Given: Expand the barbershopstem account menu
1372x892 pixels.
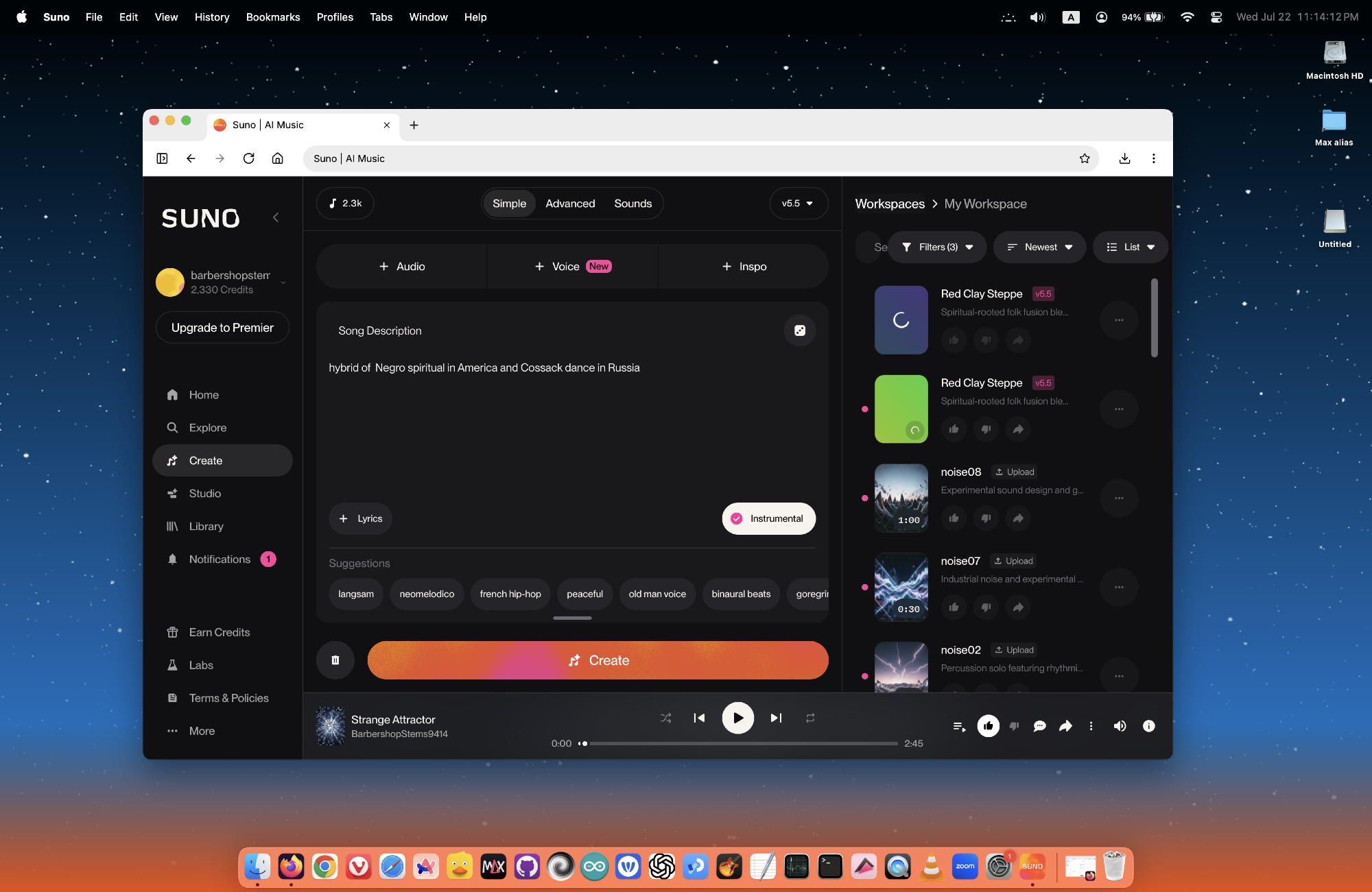Looking at the screenshot, I should [x=222, y=282].
